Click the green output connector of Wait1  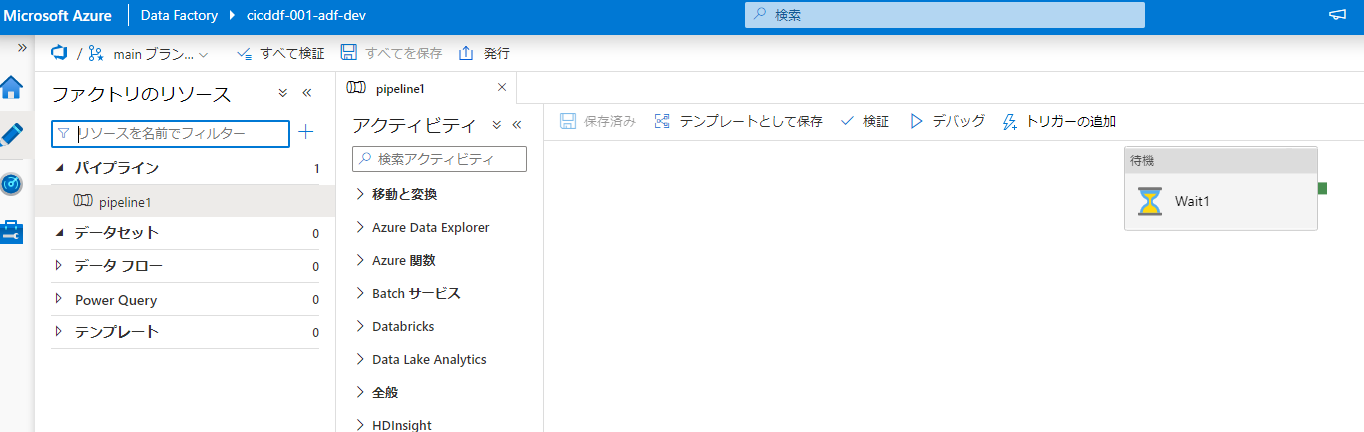[x=1323, y=188]
